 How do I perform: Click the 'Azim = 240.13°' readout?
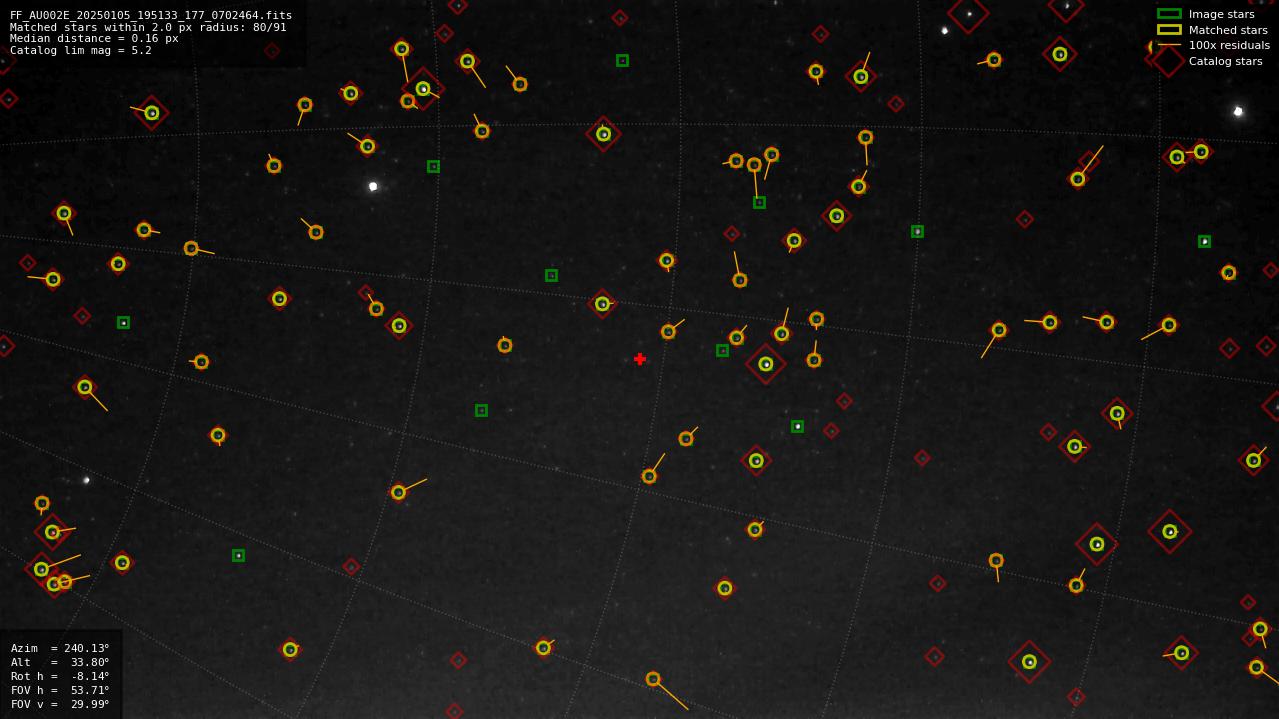click(x=60, y=648)
